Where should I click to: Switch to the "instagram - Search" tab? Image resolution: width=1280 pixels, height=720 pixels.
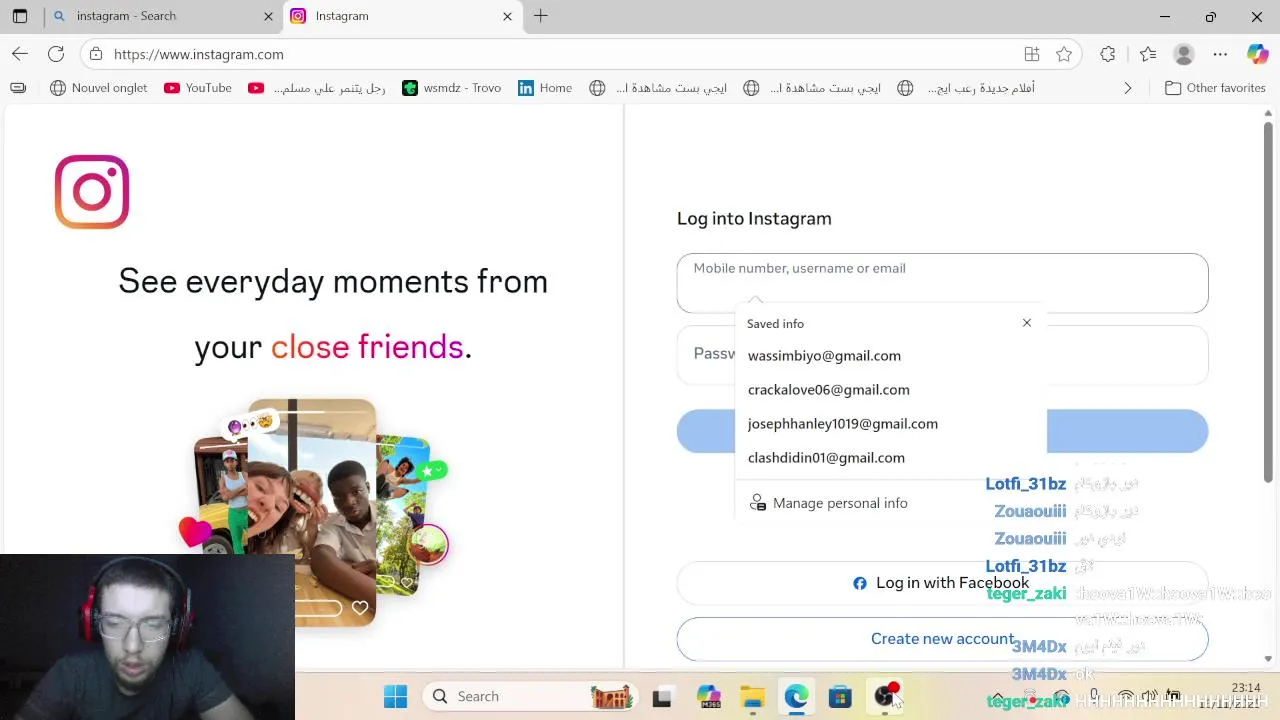click(161, 16)
